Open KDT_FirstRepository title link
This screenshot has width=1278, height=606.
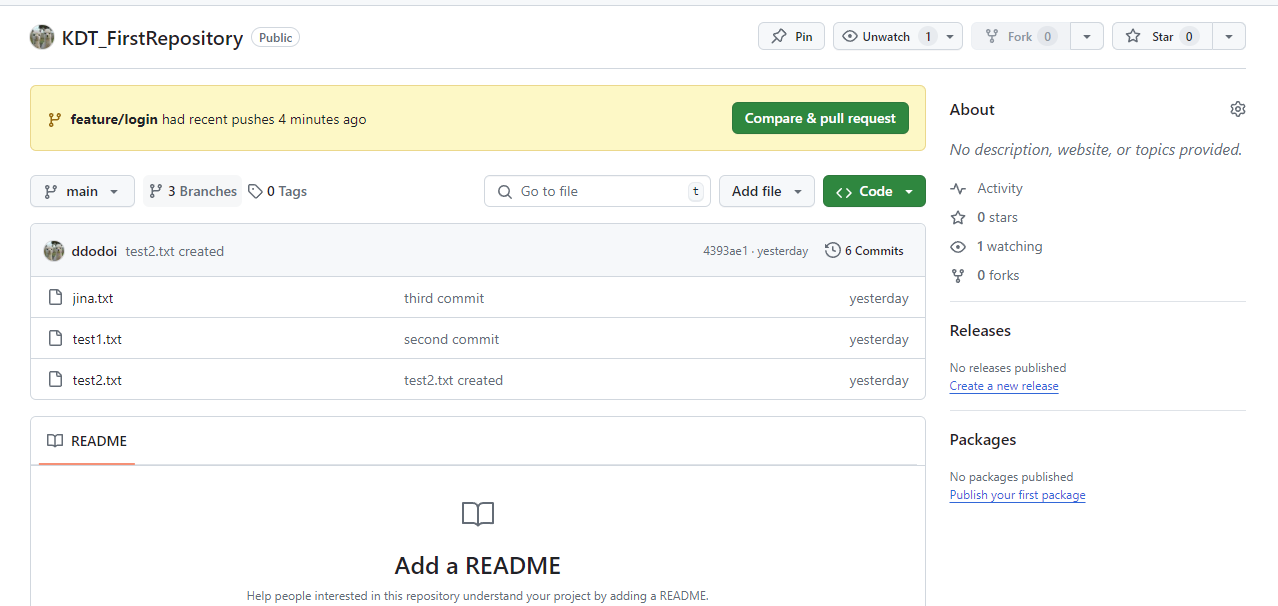tap(152, 38)
